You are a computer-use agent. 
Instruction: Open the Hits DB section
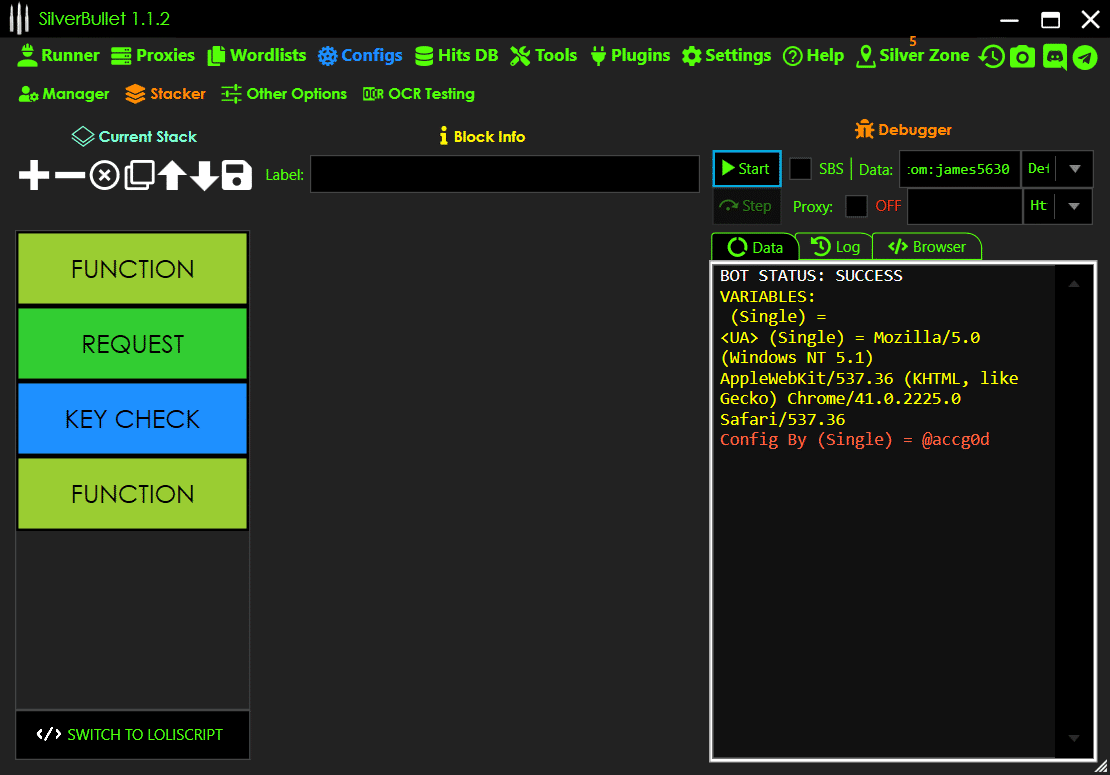pyautogui.click(x=457, y=55)
